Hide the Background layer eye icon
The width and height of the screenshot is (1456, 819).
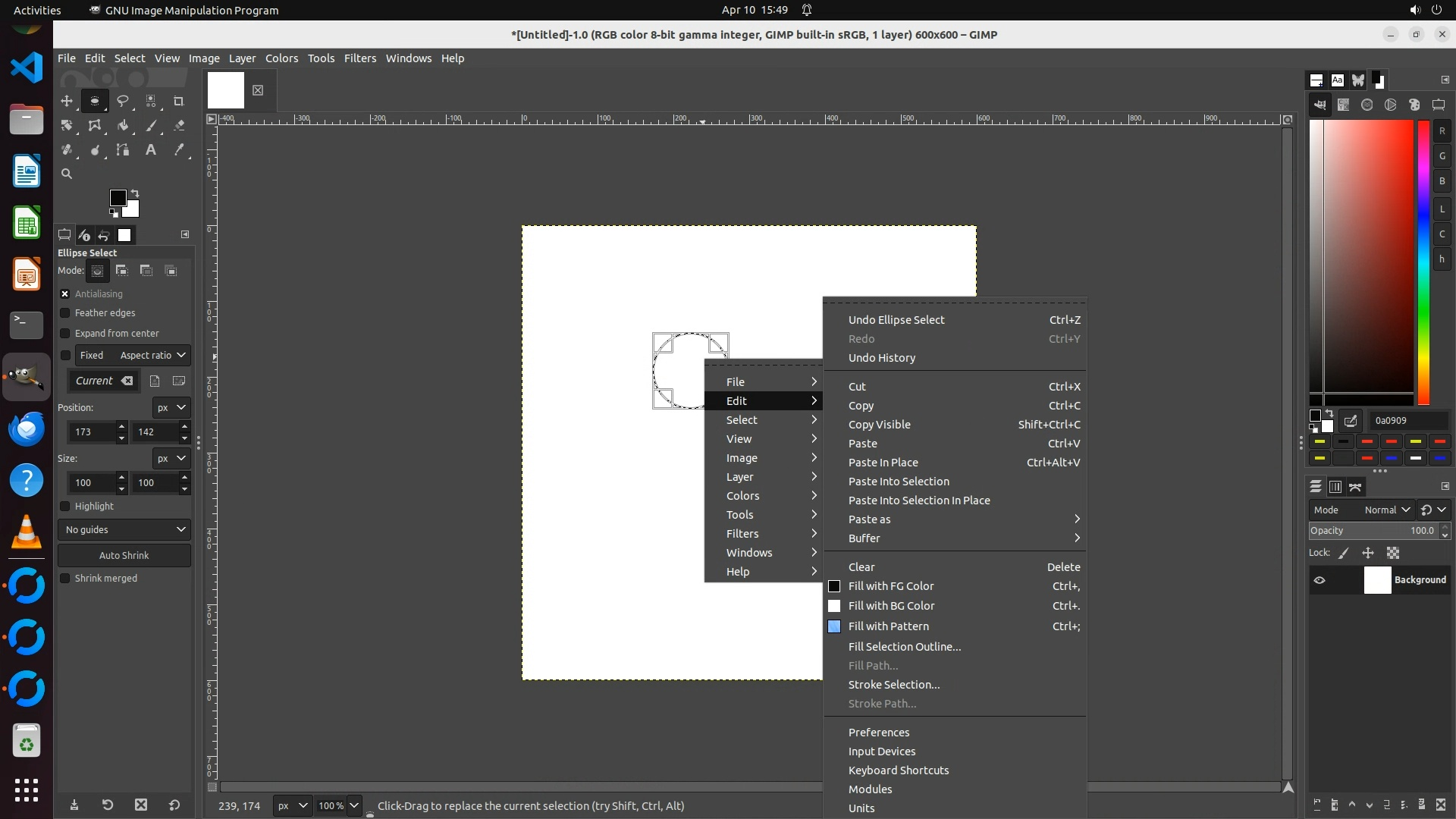coord(1319,580)
